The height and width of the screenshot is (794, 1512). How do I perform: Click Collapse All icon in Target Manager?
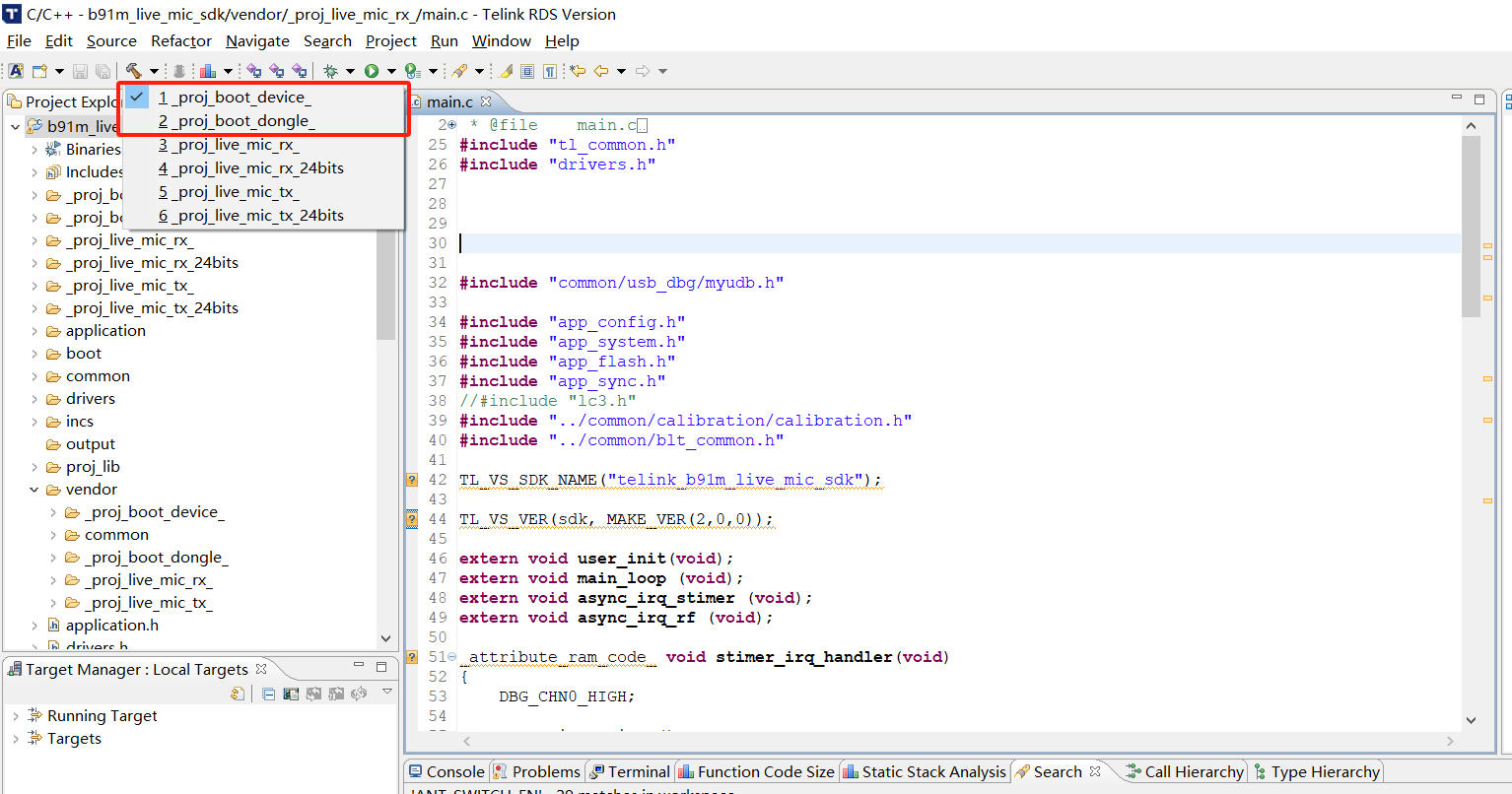coord(269,694)
